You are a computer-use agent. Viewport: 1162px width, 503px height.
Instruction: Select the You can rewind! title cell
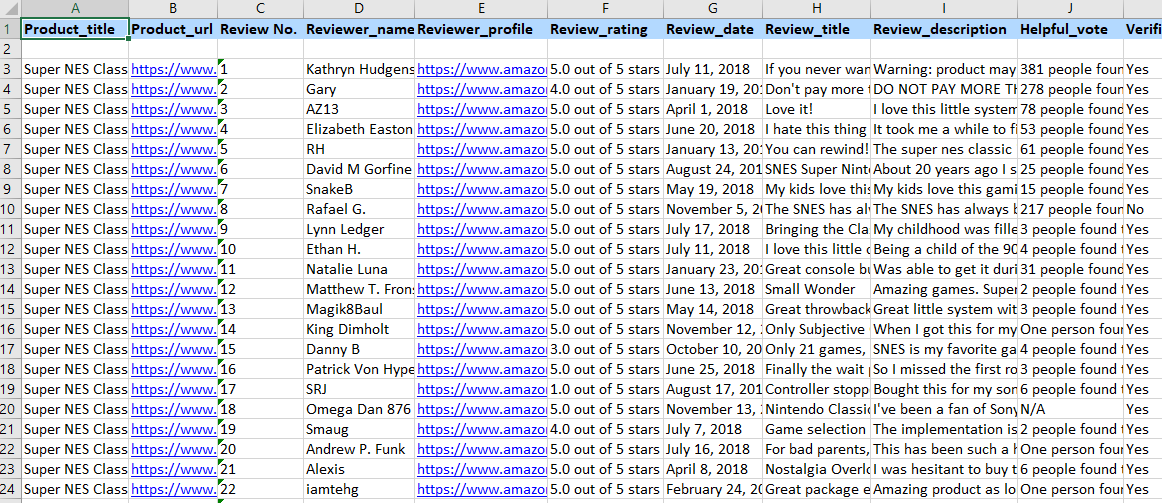pyautogui.click(x=817, y=149)
